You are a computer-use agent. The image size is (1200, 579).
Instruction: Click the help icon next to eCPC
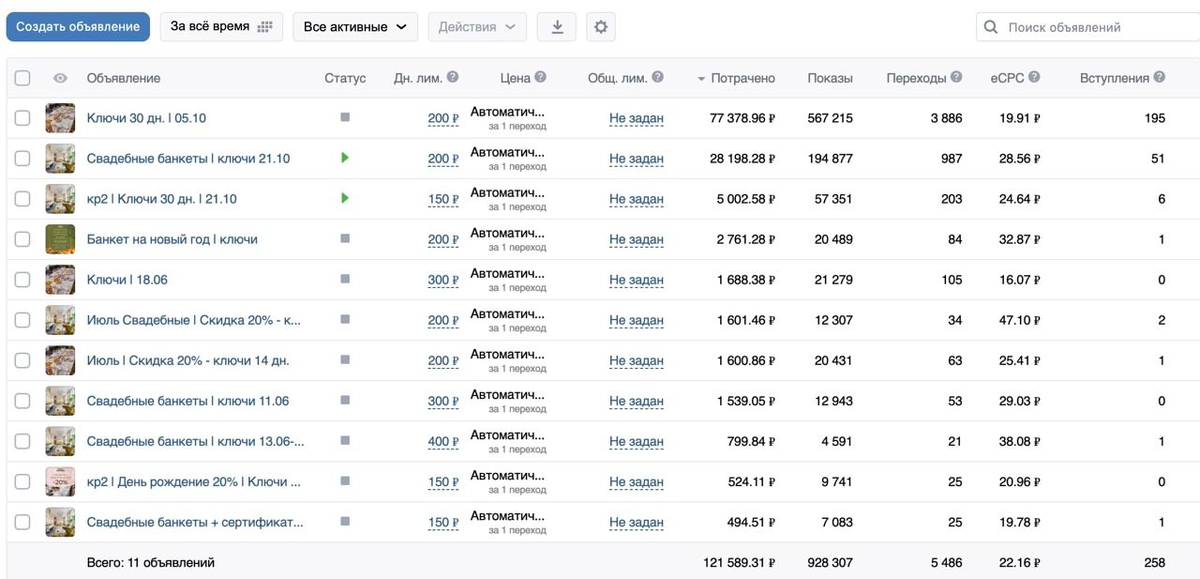(1034, 77)
